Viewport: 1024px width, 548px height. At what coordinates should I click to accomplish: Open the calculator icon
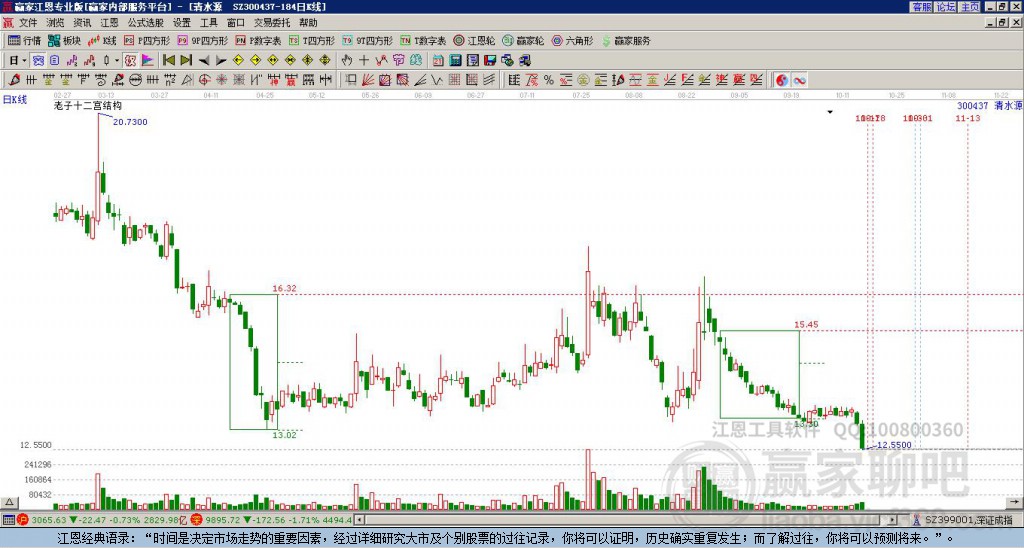455,60
